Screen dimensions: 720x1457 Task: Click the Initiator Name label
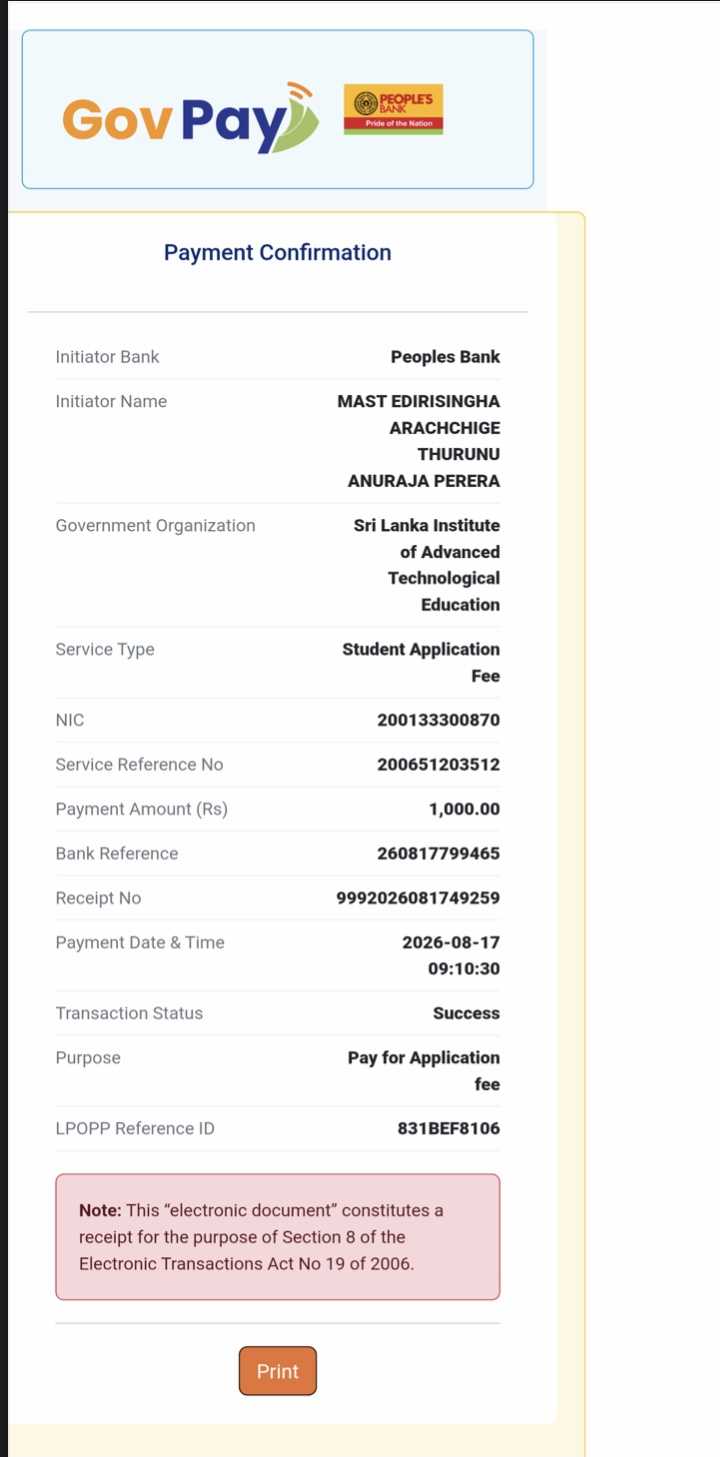pyautogui.click(x=111, y=402)
